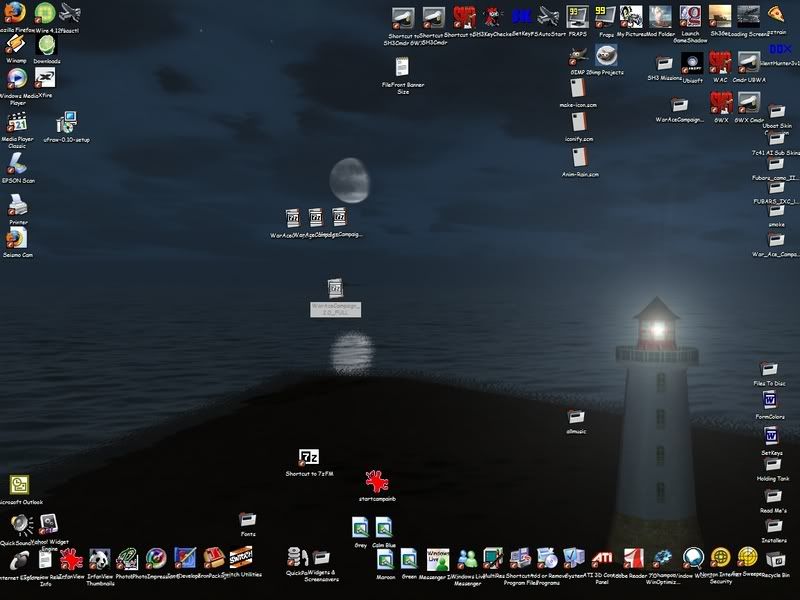Open the System shortcut icon
Image resolution: width=800 pixels, height=600 pixels.
574,558
